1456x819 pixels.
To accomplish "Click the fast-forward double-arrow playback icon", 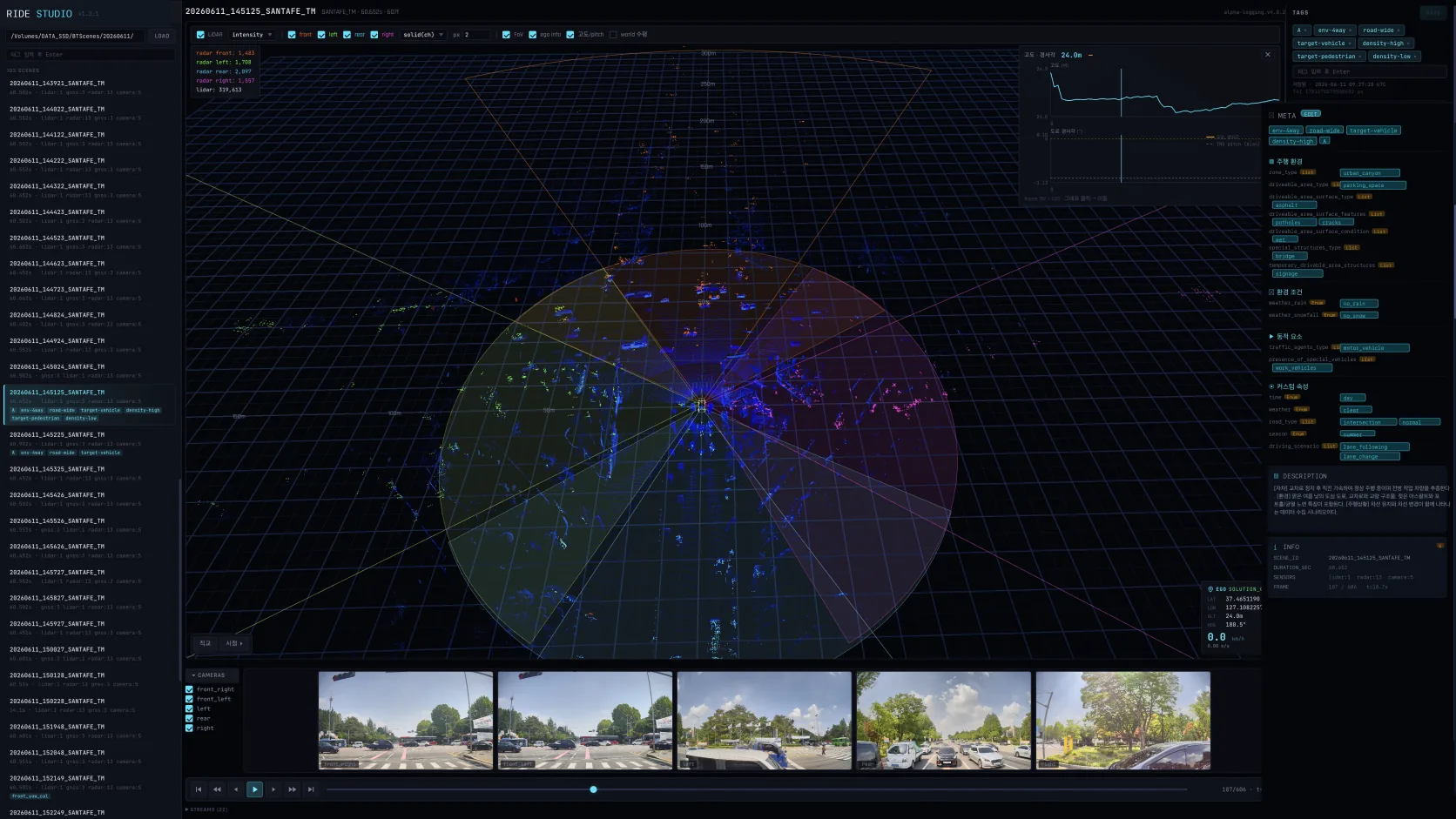I will point(292,789).
